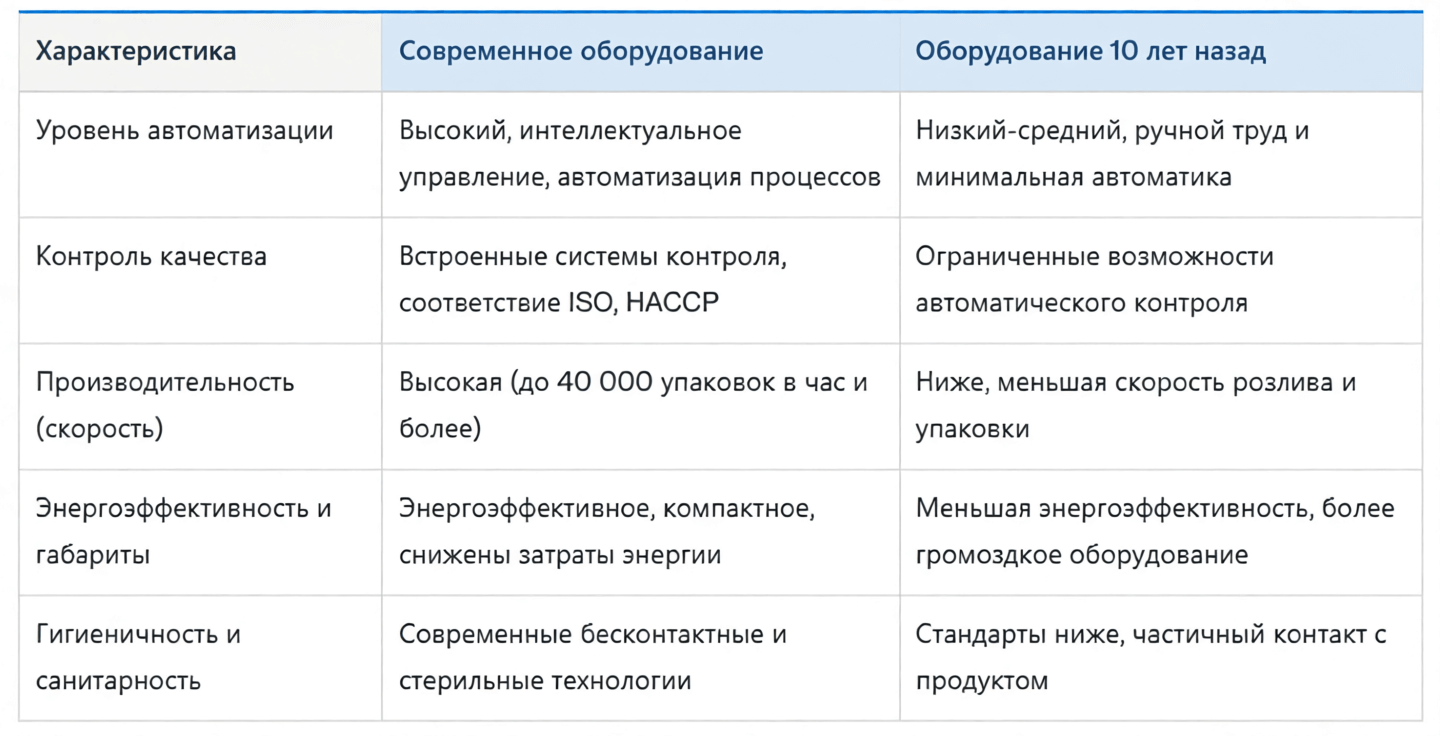Click the "Высокий, интеллектуальное управление" cell

[x=639, y=154]
